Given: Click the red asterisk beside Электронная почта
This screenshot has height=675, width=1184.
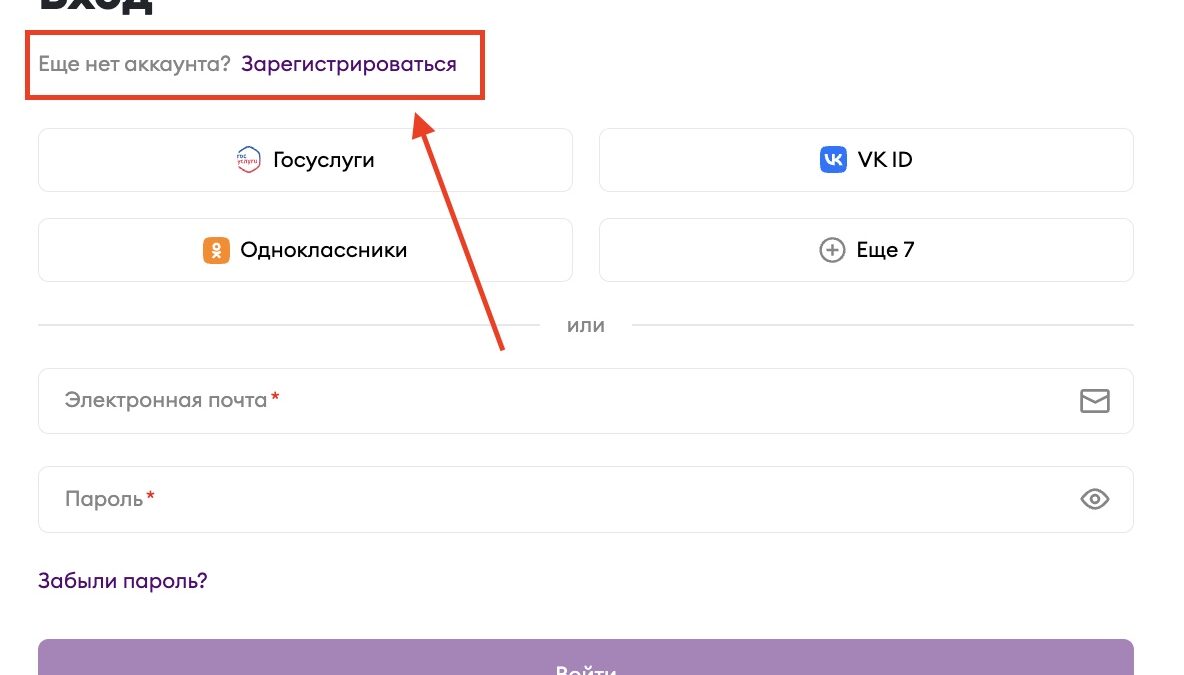Looking at the screenshot, I should point(275,398).
